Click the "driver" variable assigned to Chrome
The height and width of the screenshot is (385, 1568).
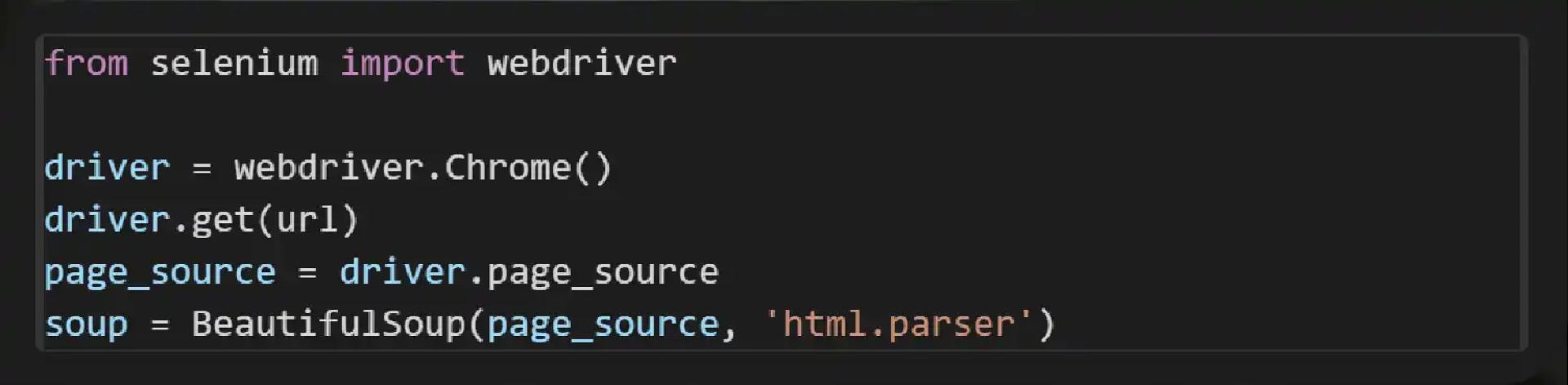[x=107, y=168]
